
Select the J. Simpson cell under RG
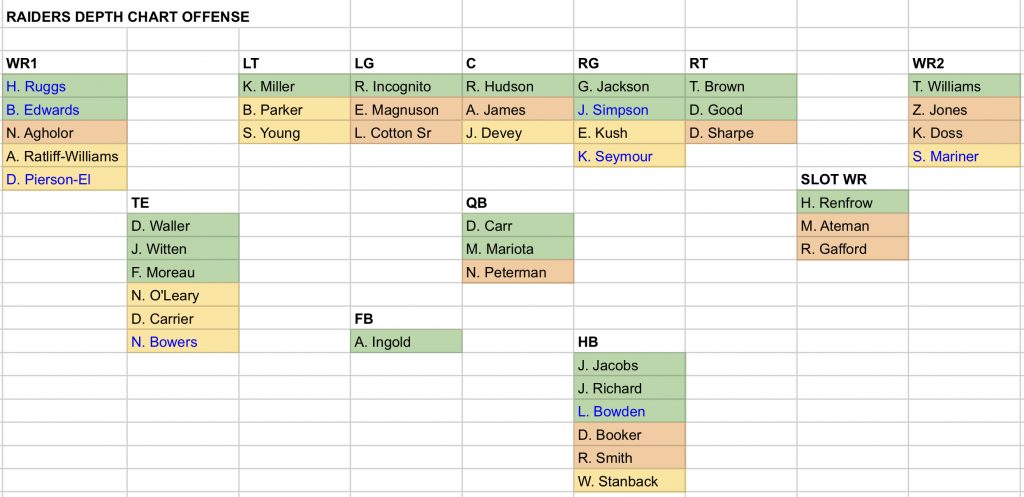[x=629, y=110]
